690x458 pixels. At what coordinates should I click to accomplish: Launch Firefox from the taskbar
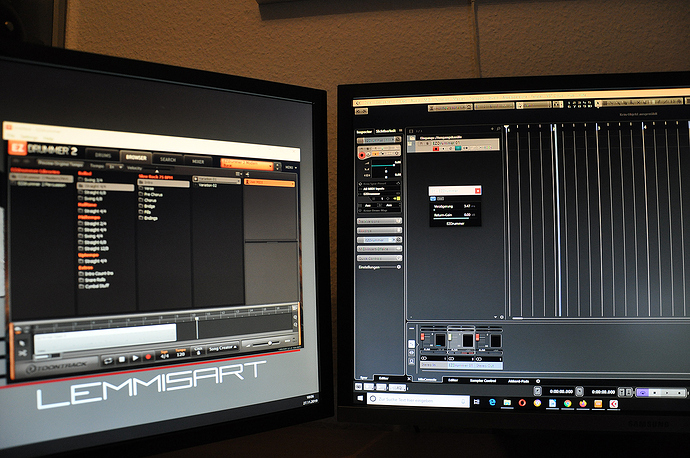pos(583,403)
